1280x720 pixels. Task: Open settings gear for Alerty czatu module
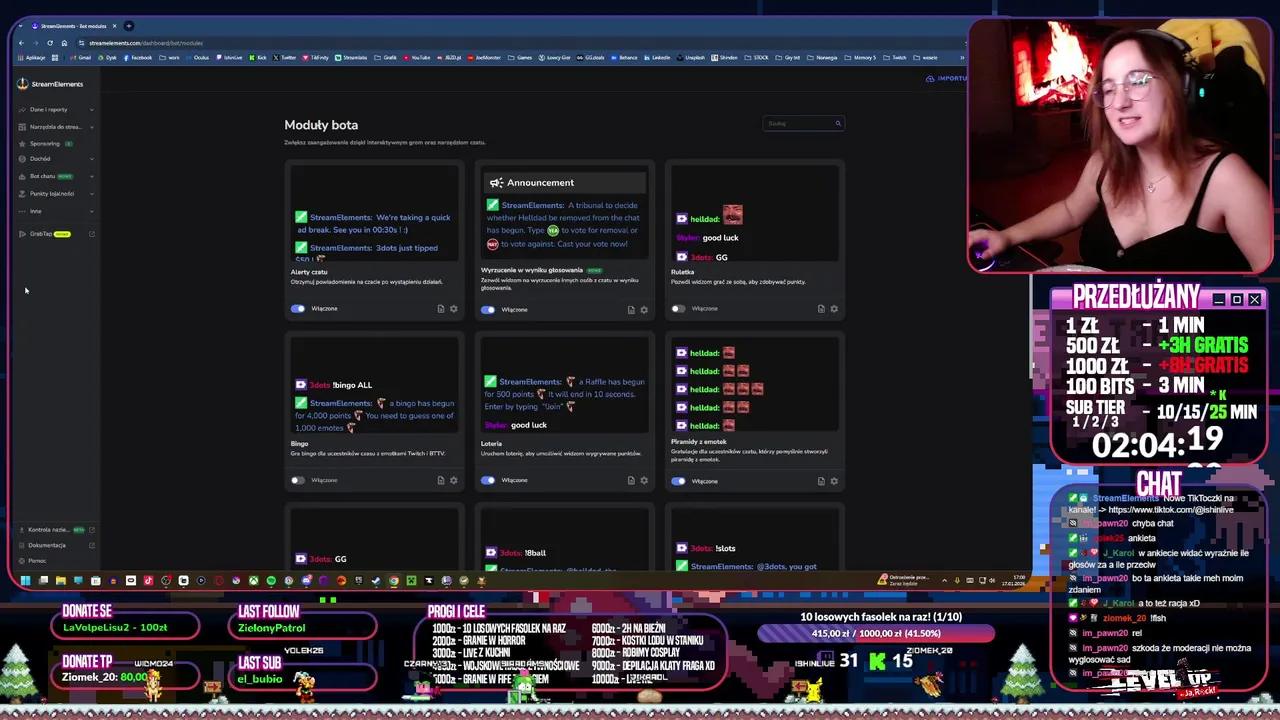click(x=454, y=309)
